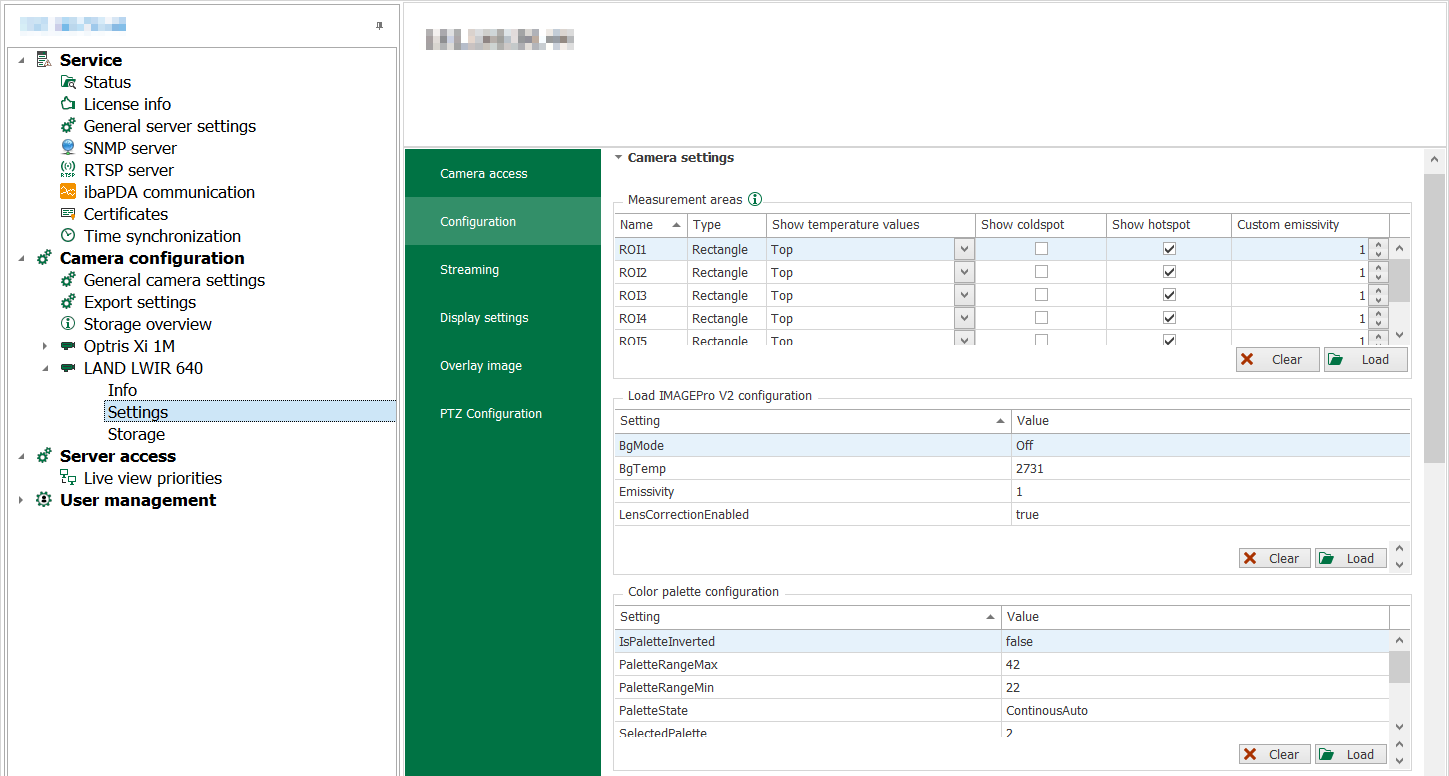Viewport: 1449px width, 776px height.
Task: Uncheck Show hotspot for ROI4
Action: pos(1169,318)
